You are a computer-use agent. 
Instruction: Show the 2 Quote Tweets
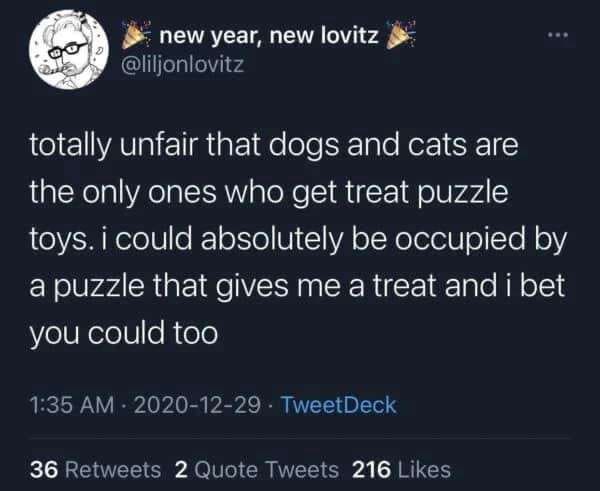[255, 468]
